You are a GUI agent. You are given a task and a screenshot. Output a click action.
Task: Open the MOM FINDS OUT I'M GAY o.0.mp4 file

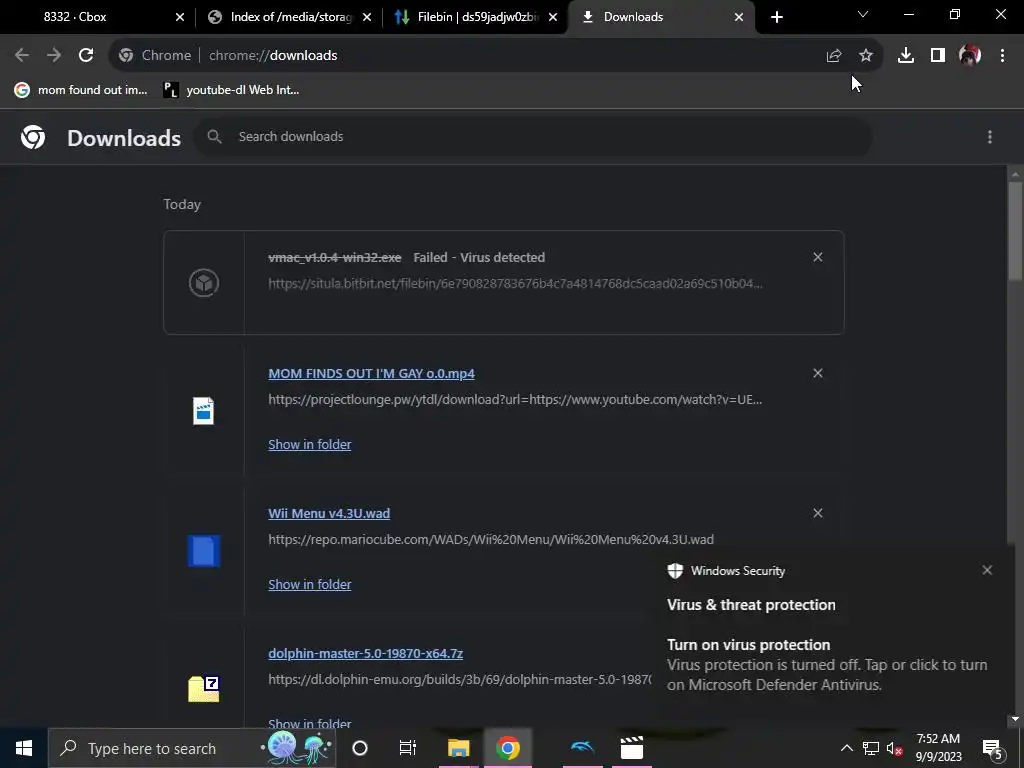(372, 374)
